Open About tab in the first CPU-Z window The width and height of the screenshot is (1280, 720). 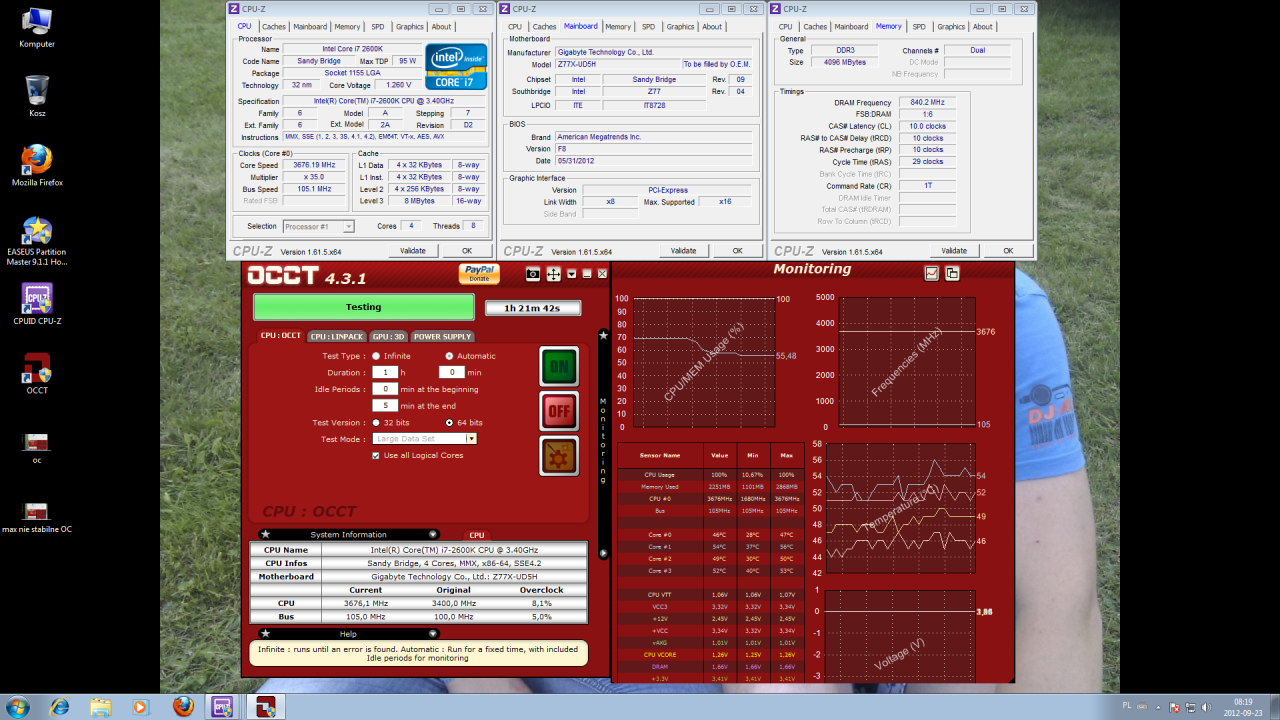[441, 27]
